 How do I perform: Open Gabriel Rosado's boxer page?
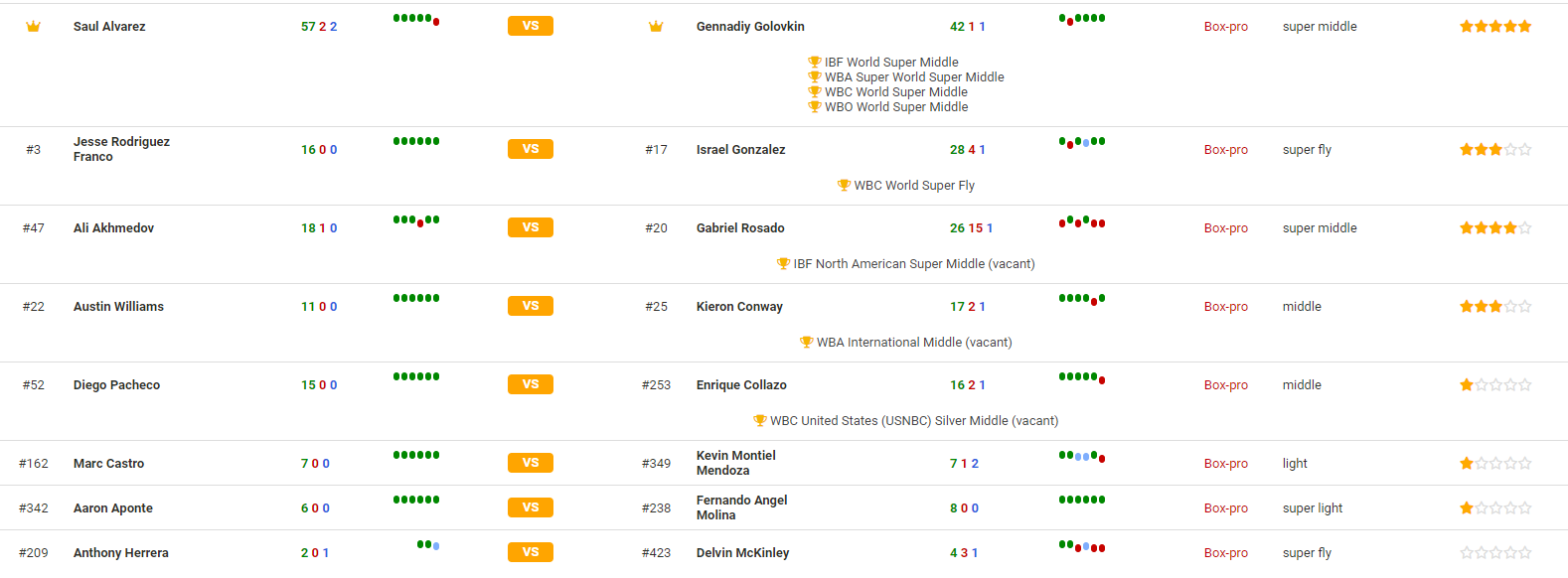[740, 228]
